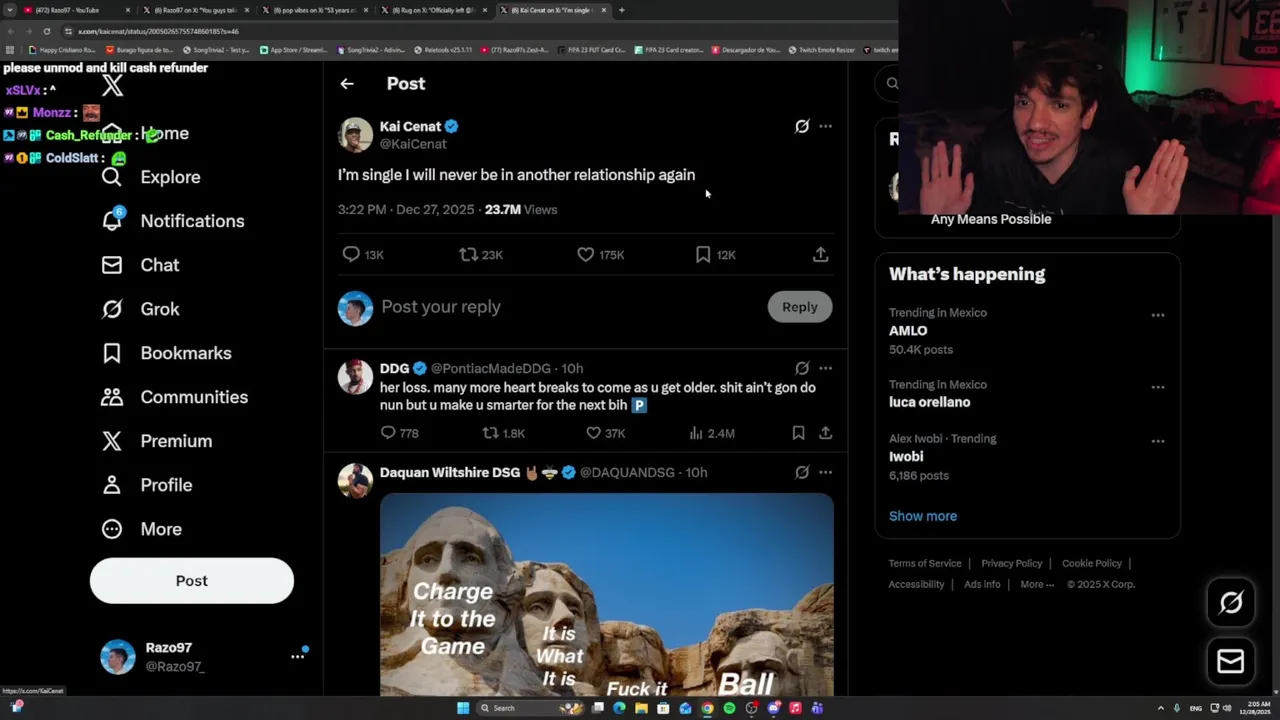Open Privacy Policy link
Screen dimensions: 1280x720
click(1011, 563)
